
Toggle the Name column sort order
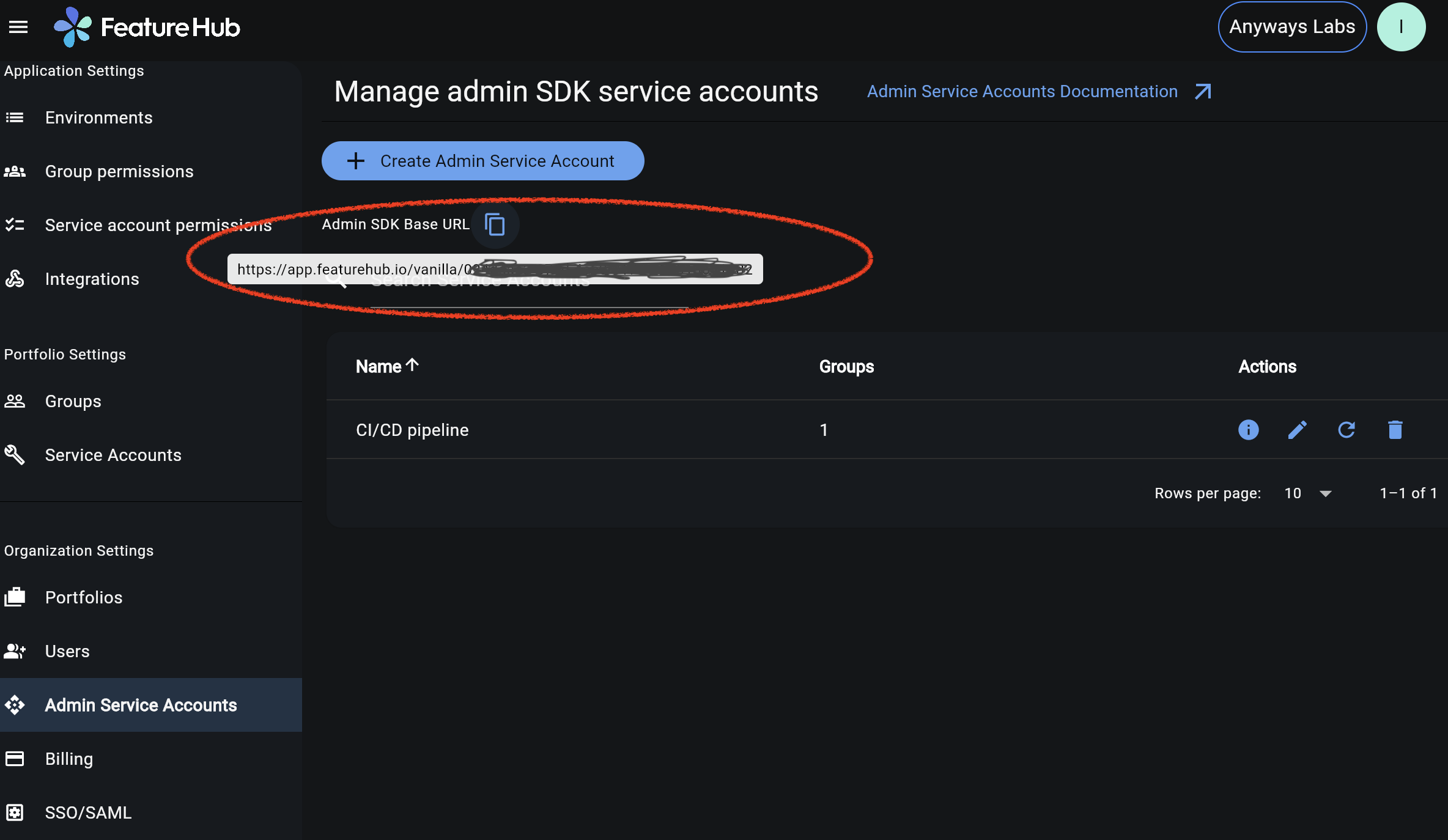387,366
